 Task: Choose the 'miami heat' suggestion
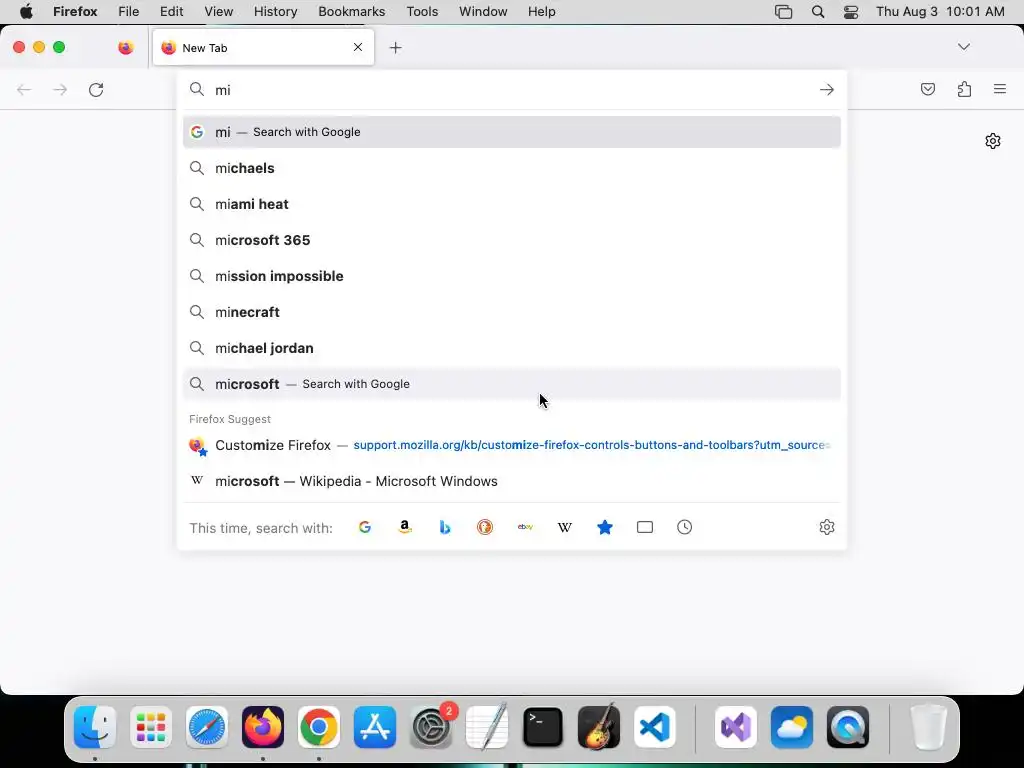512,204
